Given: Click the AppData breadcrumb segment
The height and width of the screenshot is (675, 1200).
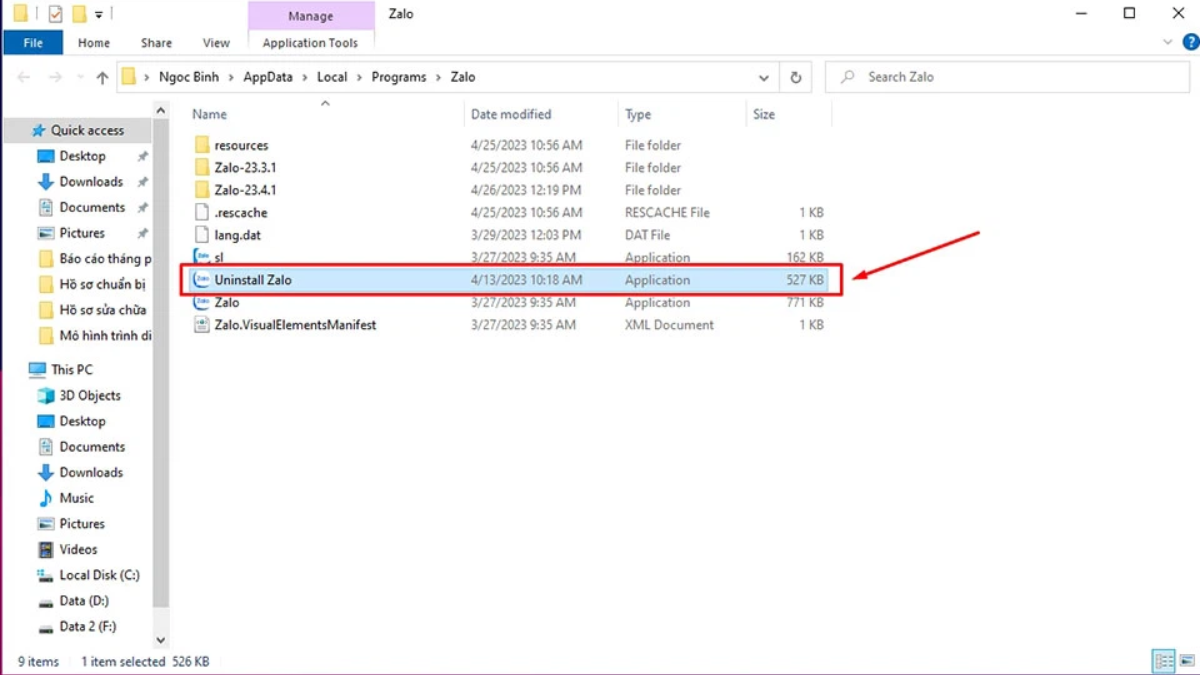Looking at the screenshot, I should [x=268, y=77].
